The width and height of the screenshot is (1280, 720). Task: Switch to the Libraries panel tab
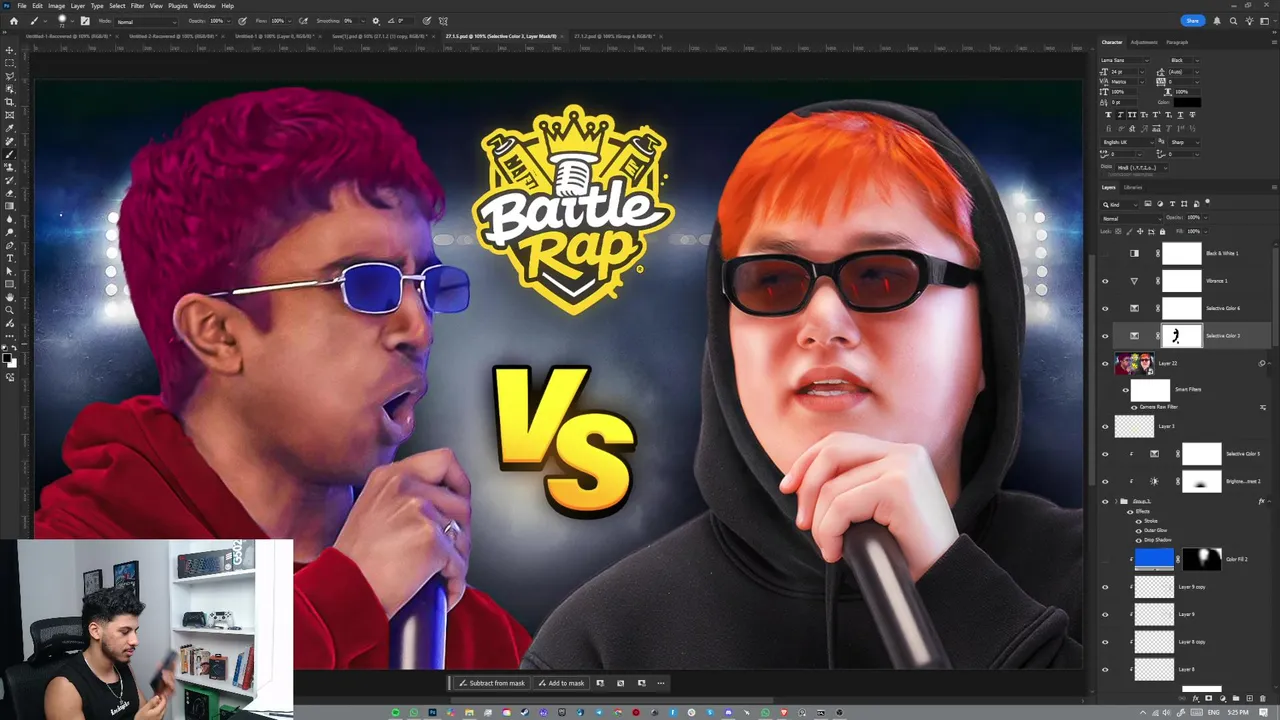click(x=1133, y=187)
